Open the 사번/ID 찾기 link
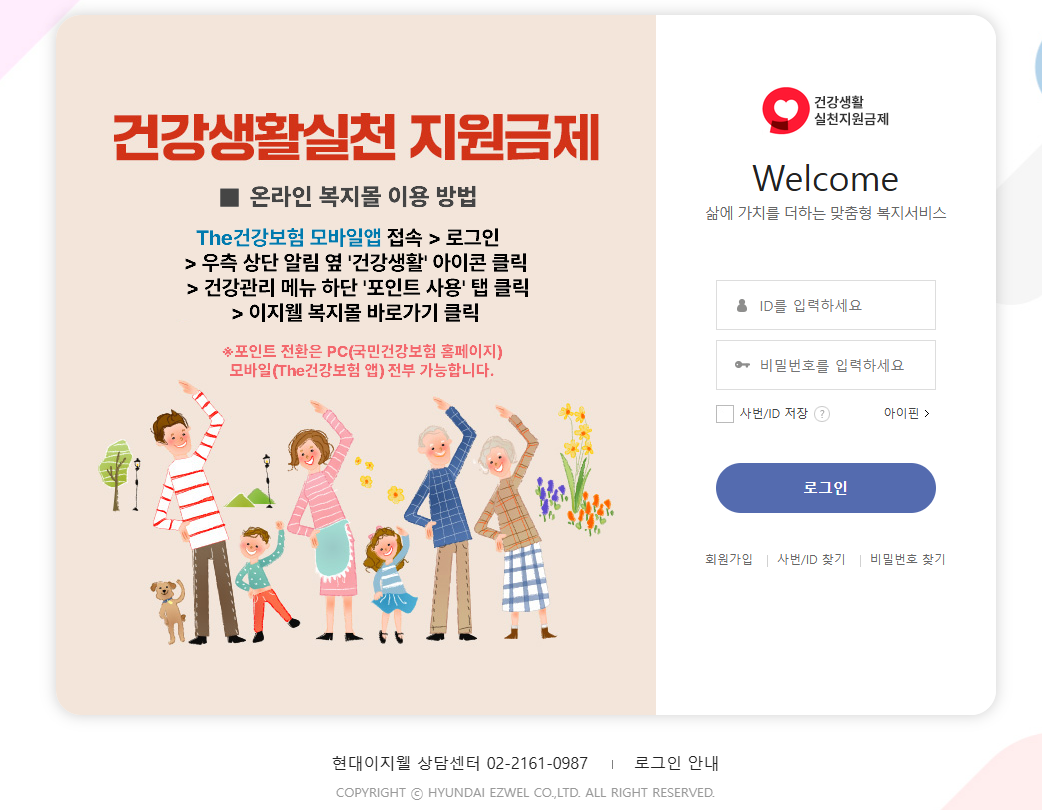The image size is (1042, 810). 811,559
